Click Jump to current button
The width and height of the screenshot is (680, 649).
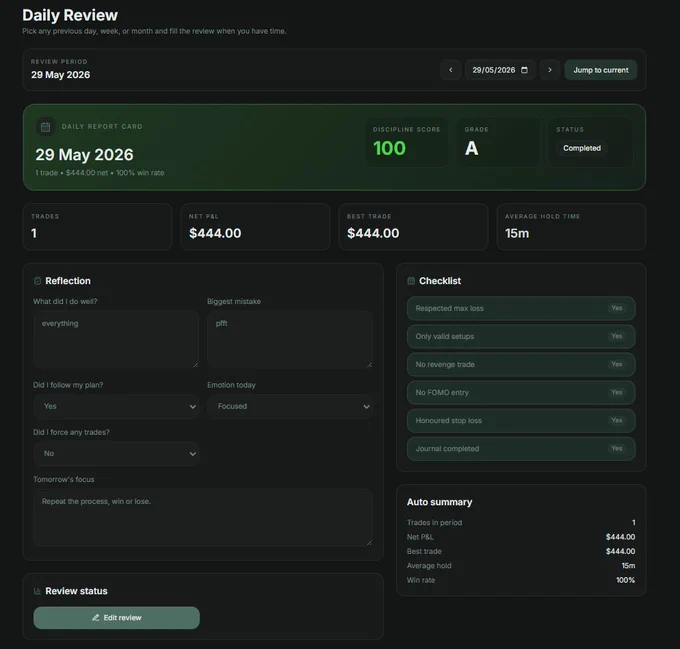point(601,70)
